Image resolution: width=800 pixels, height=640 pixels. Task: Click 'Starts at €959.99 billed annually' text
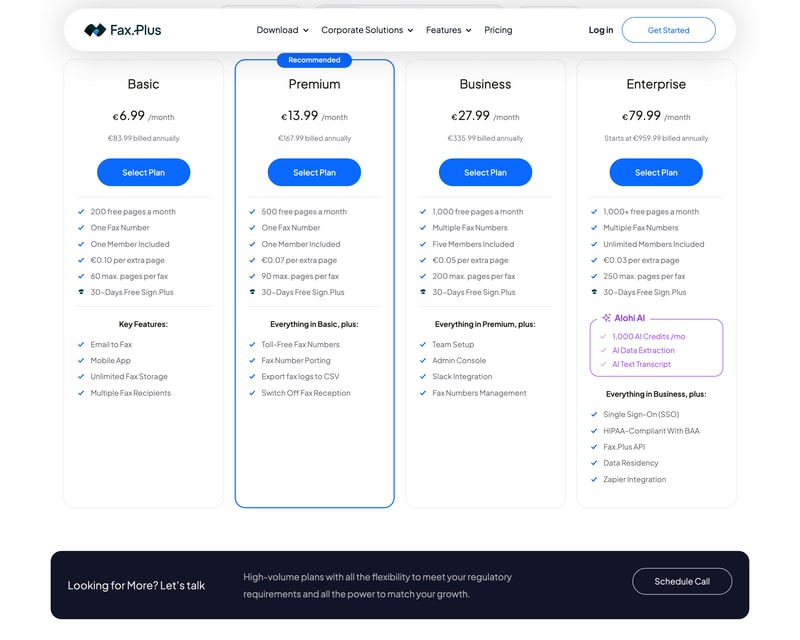point(656,138)
